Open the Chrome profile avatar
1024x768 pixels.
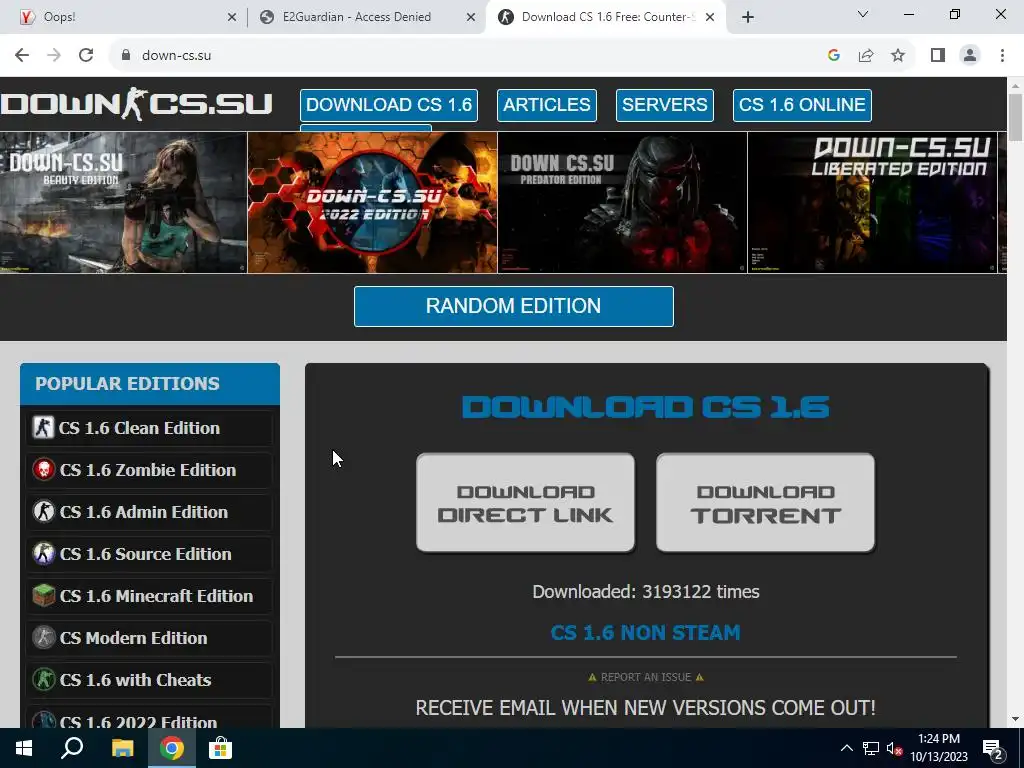pos(970,56)
